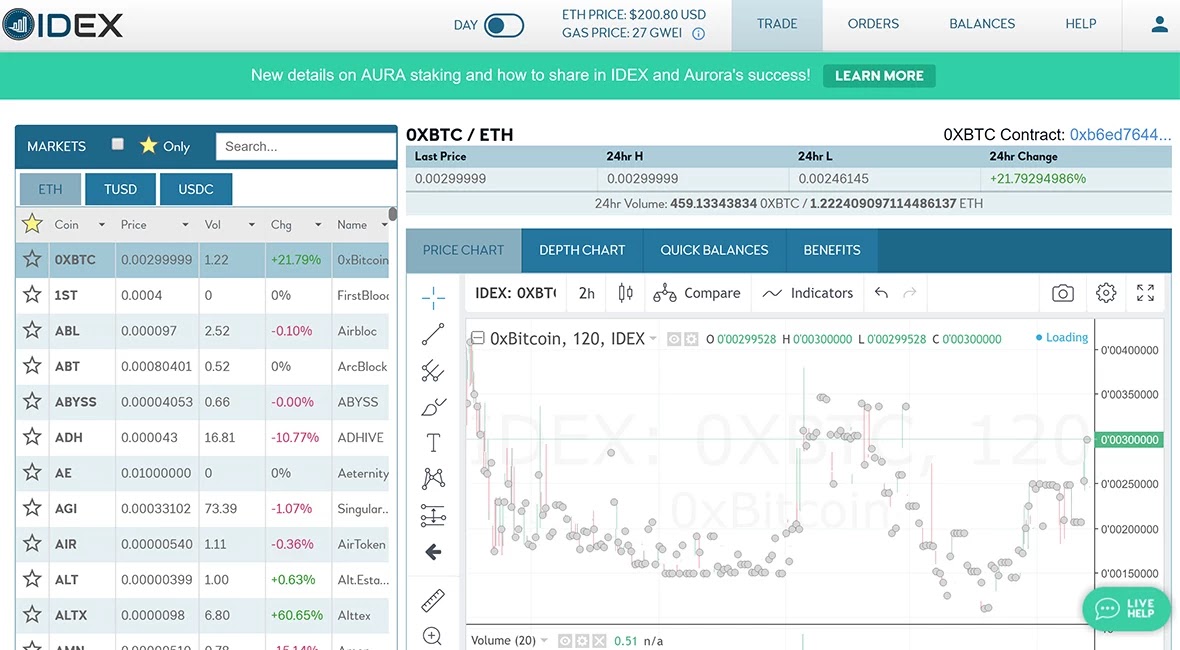Favorite the 1ST coin star
1180x650 pixels.
(x=32, y=295)
